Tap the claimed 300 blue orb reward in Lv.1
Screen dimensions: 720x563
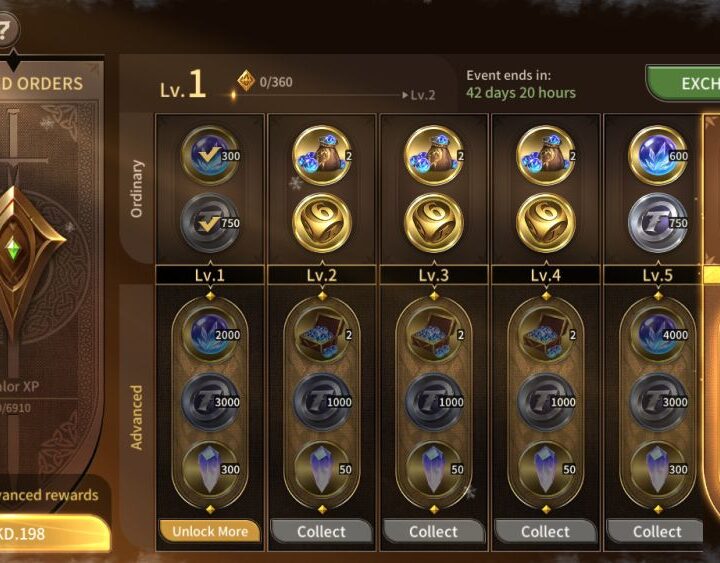point(210,155)
